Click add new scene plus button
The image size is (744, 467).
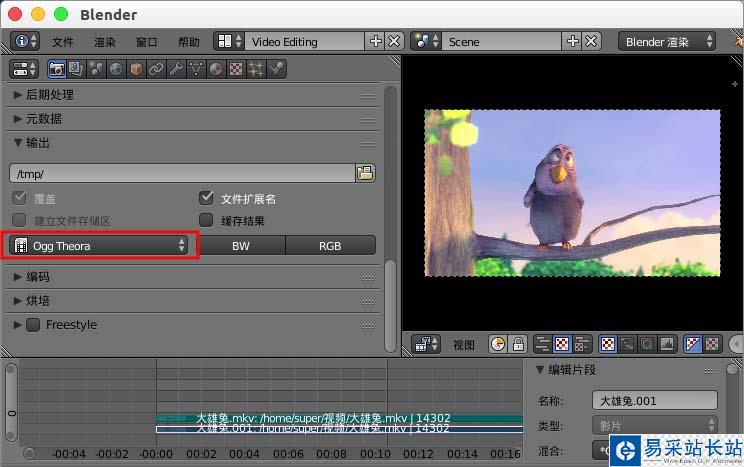[x=572, y=41]
